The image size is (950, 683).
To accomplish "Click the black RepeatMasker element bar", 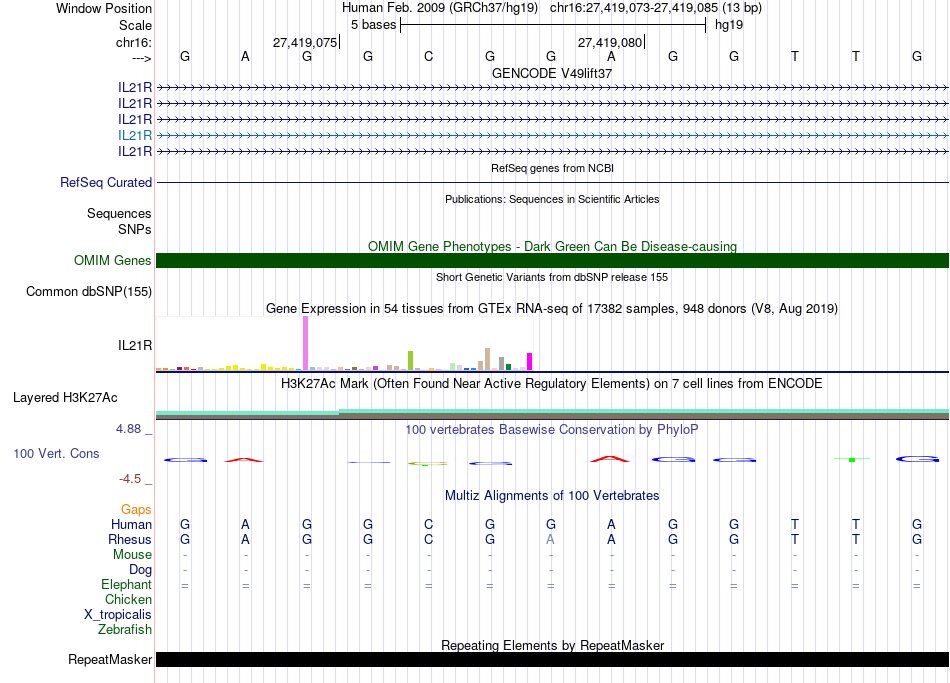I will [x=552, y=660].
